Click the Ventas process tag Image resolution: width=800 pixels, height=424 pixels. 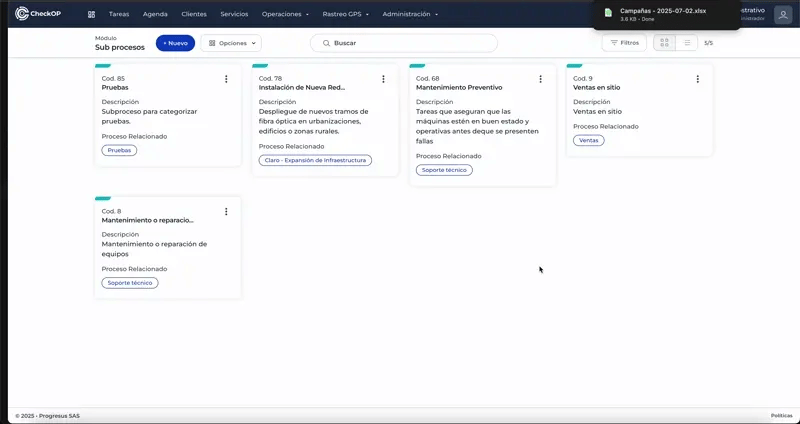[589, 140]
